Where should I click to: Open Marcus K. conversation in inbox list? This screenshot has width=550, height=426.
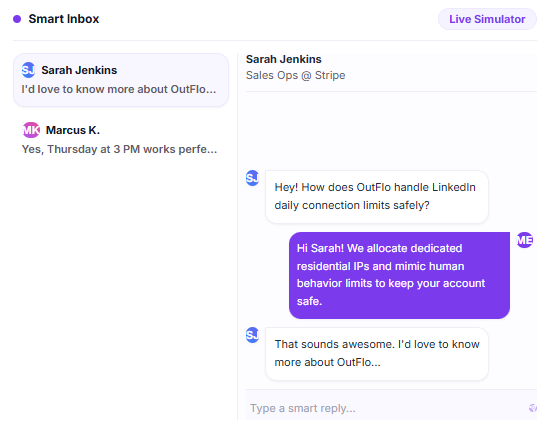[121, 140]
